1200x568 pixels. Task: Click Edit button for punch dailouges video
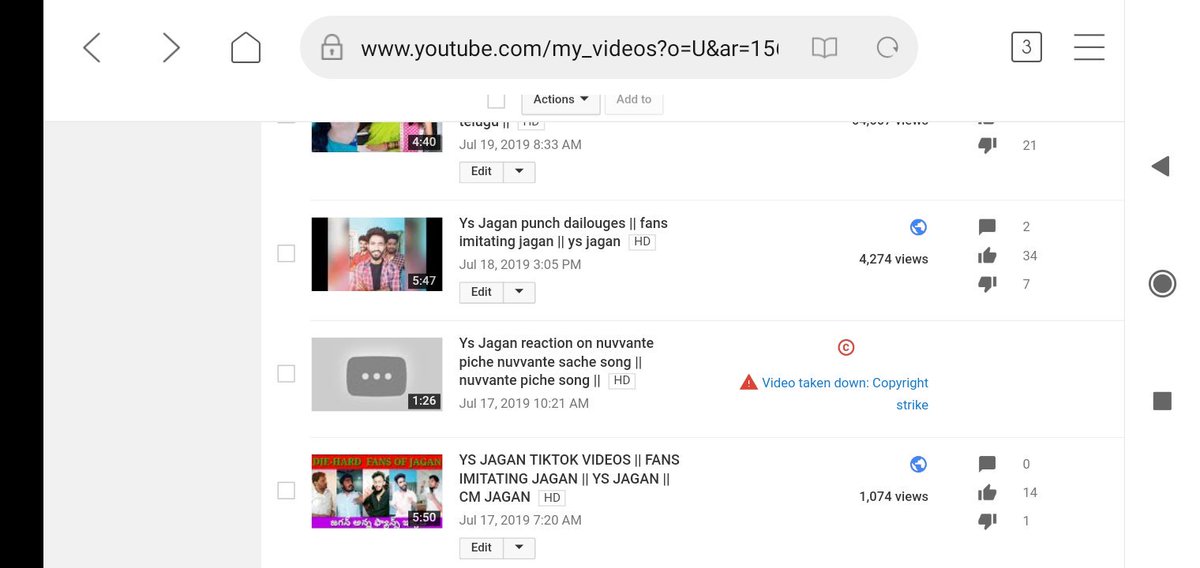(x=481, y=292)
